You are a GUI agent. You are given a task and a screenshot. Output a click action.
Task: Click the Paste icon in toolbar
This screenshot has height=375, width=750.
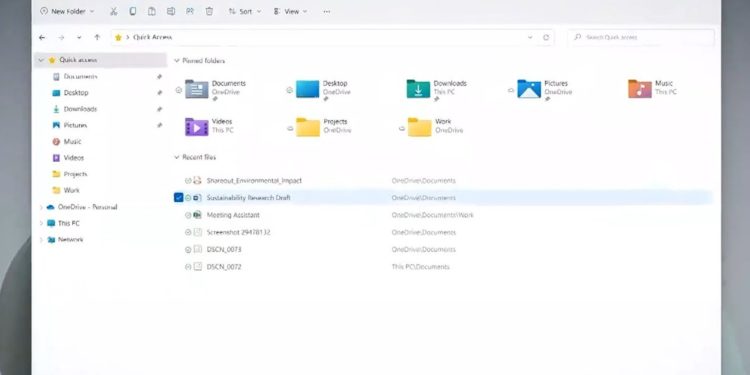tap(152, 11)
